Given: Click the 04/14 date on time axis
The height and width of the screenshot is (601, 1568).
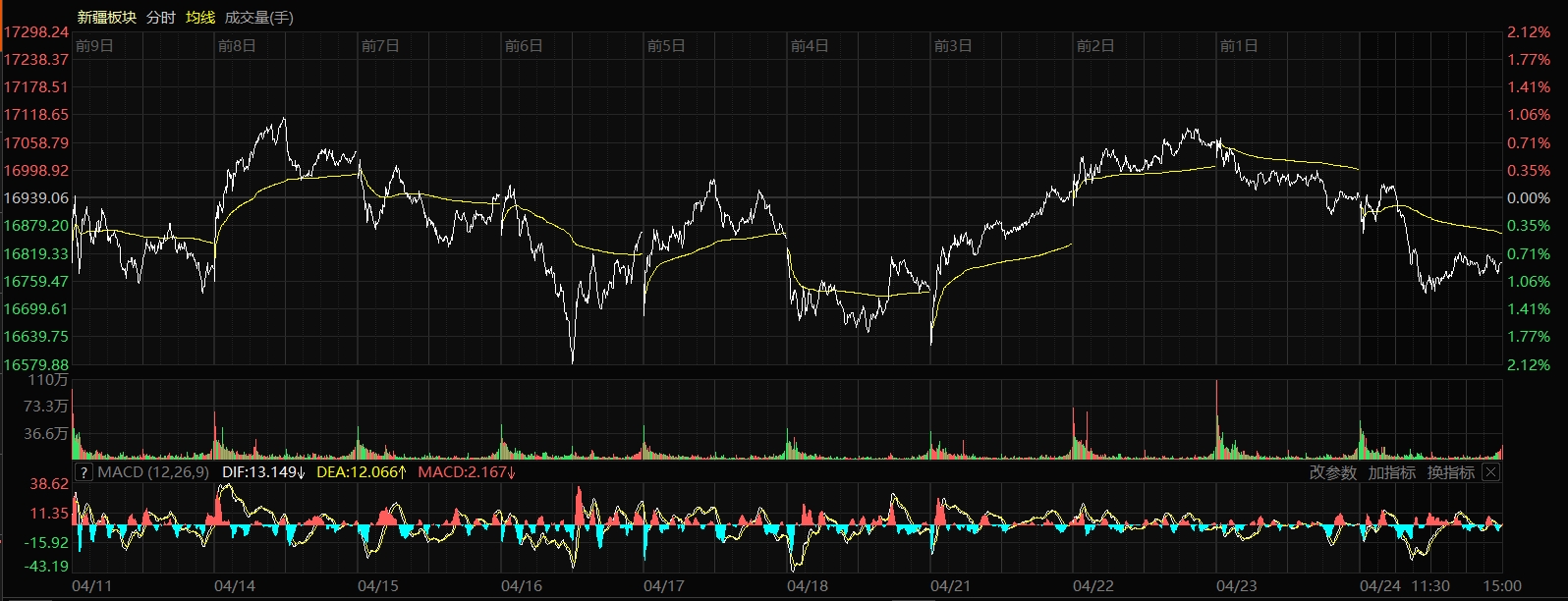Looking at the screenshot, I should [x=235, y=586].
